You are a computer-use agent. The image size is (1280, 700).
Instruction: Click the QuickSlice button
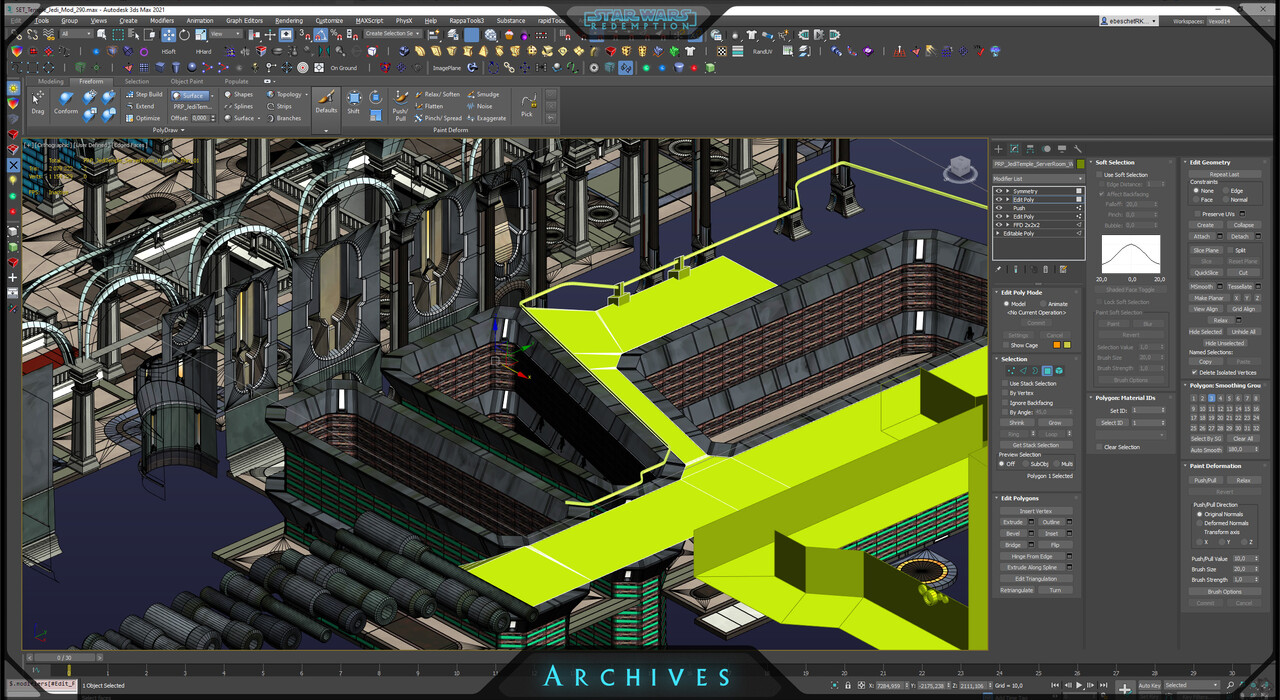click(x=1206, y=272)
